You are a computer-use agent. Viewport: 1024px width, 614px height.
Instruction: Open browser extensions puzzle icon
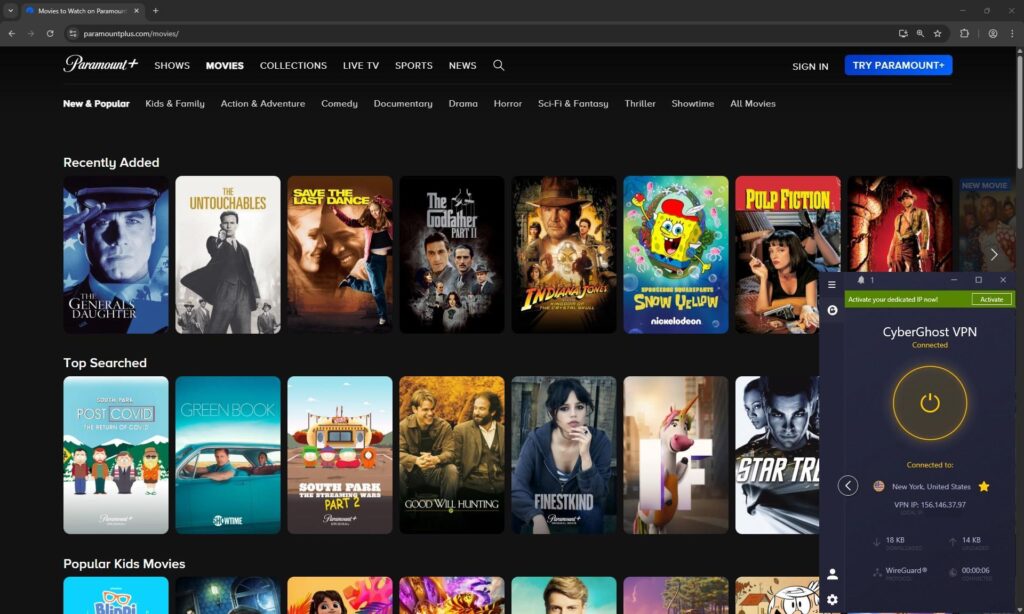[964, 33]
